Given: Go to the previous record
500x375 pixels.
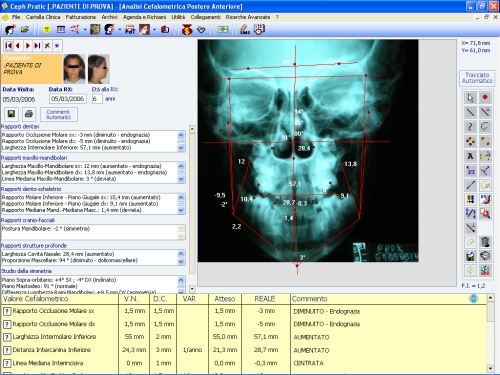Looking at the screenshot, I should 18,46.
